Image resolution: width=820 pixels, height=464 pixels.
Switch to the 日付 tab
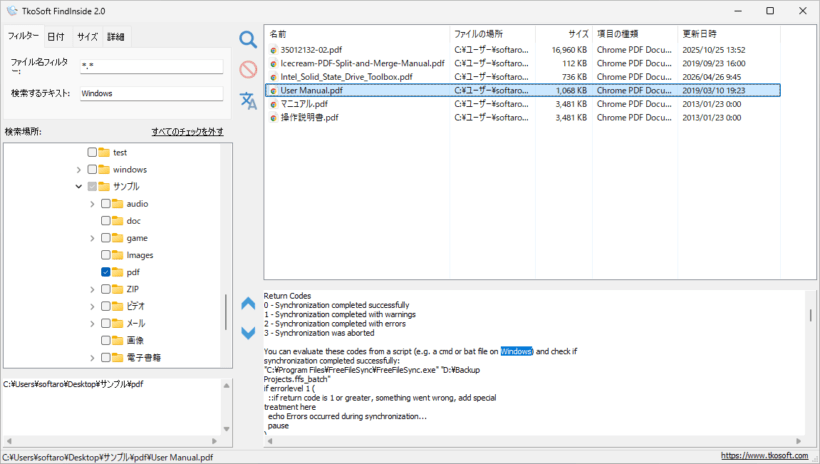tap(56, 37)
